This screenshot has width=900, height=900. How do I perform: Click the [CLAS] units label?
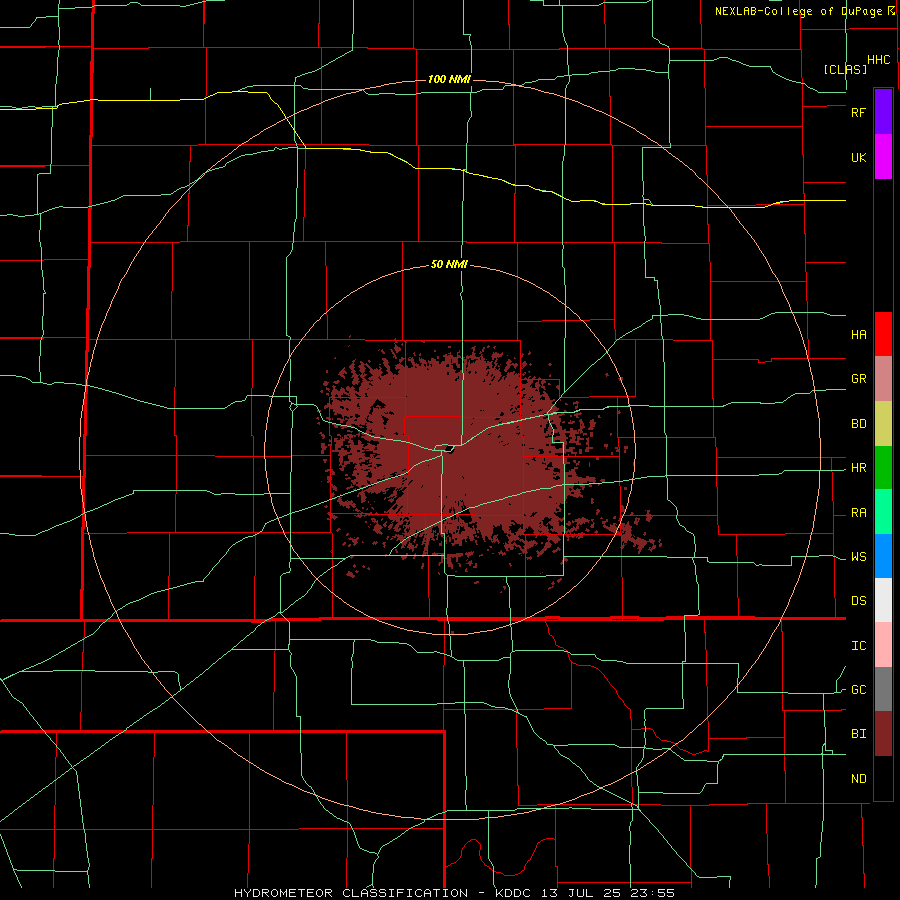click(845, 69)
